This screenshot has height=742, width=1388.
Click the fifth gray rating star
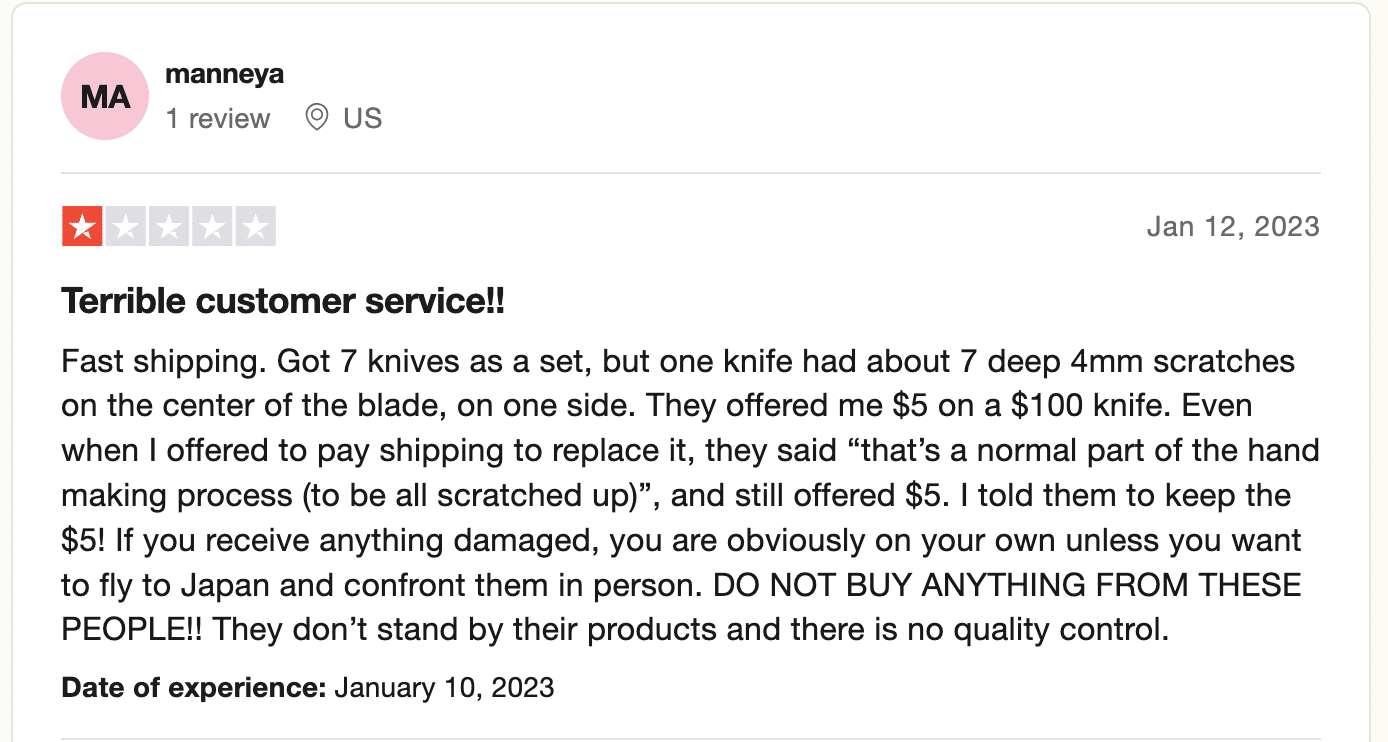[x=255, y=227]
